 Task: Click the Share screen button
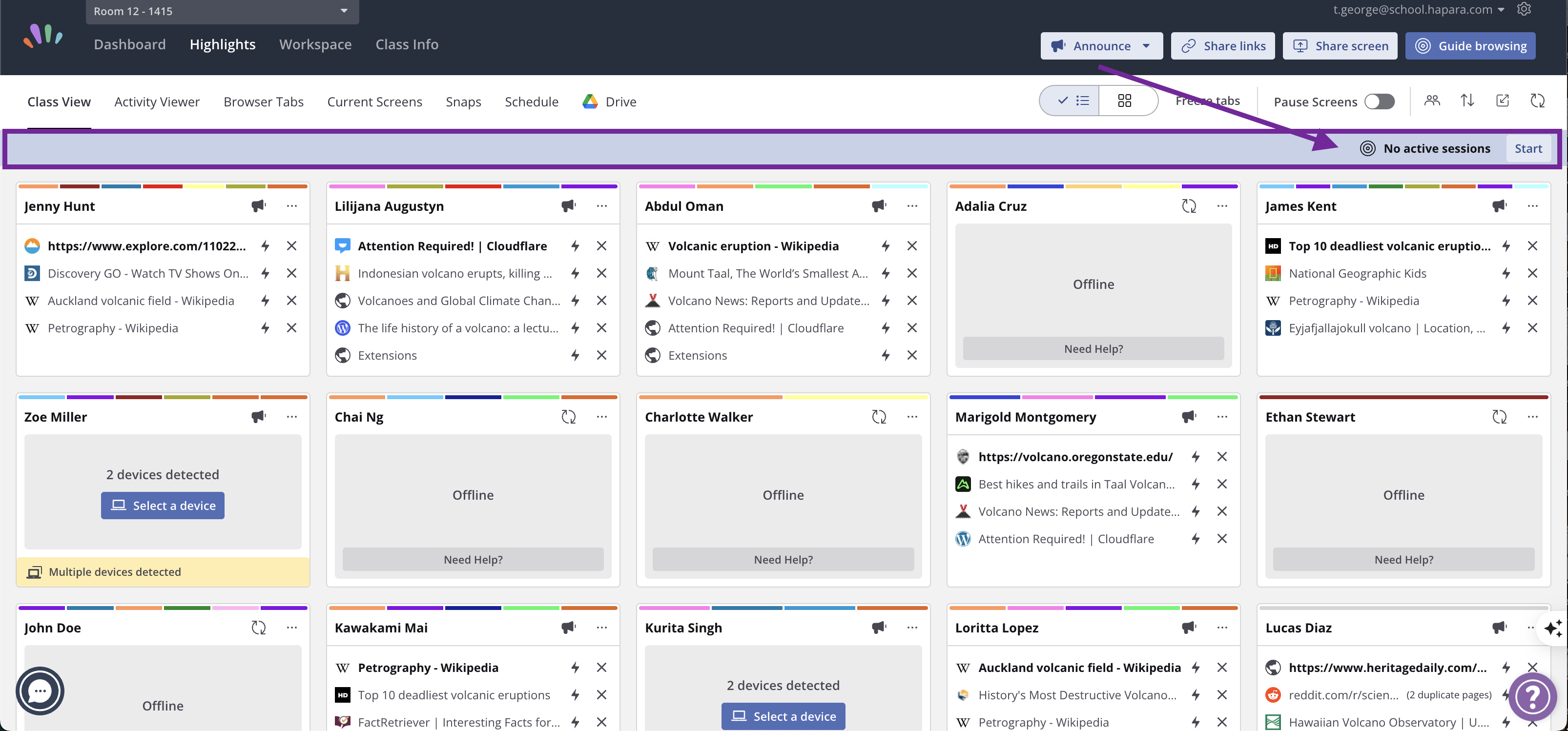tap(1341, 46)
